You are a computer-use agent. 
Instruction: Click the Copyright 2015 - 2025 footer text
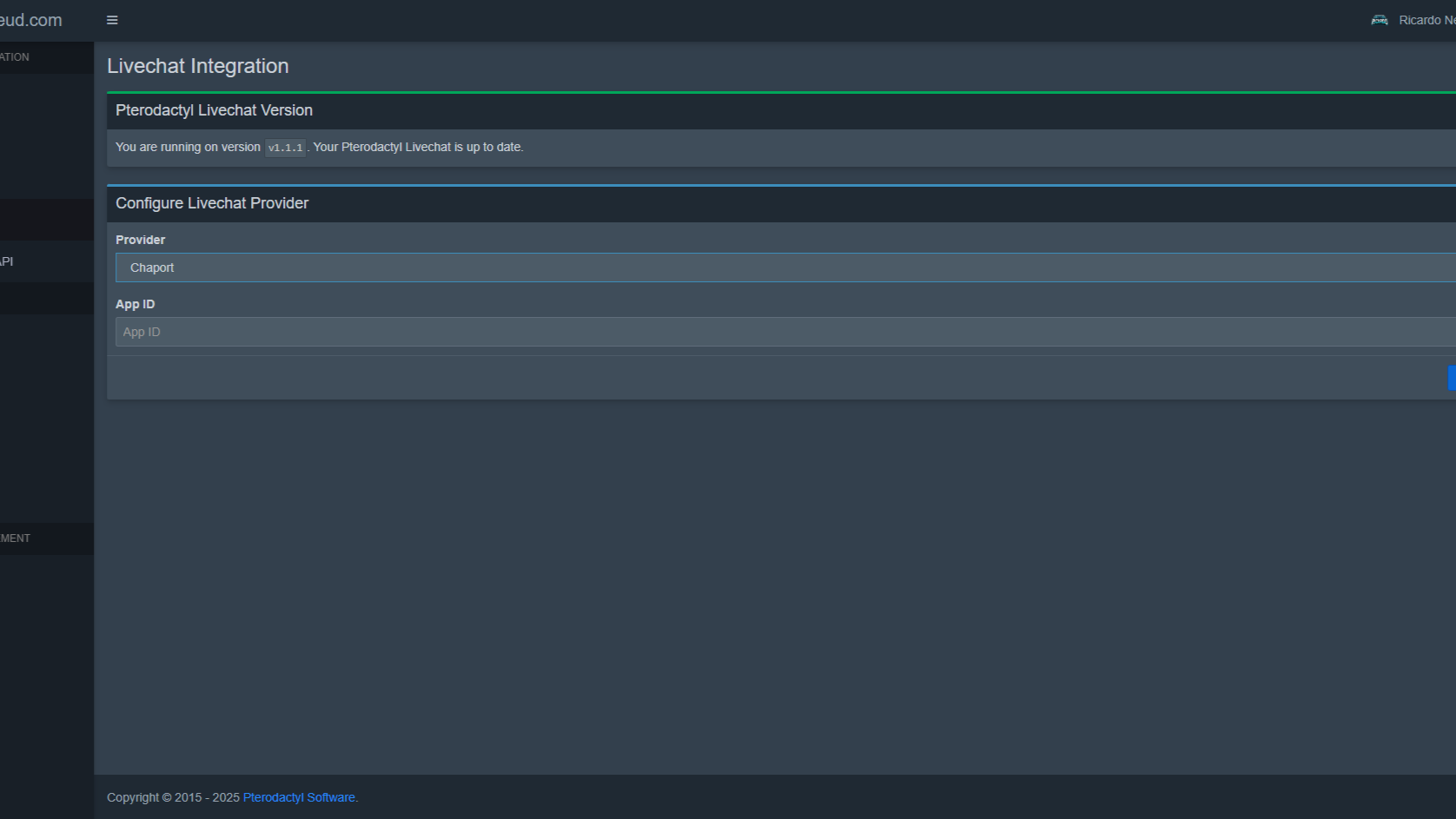tap(173, 797)
